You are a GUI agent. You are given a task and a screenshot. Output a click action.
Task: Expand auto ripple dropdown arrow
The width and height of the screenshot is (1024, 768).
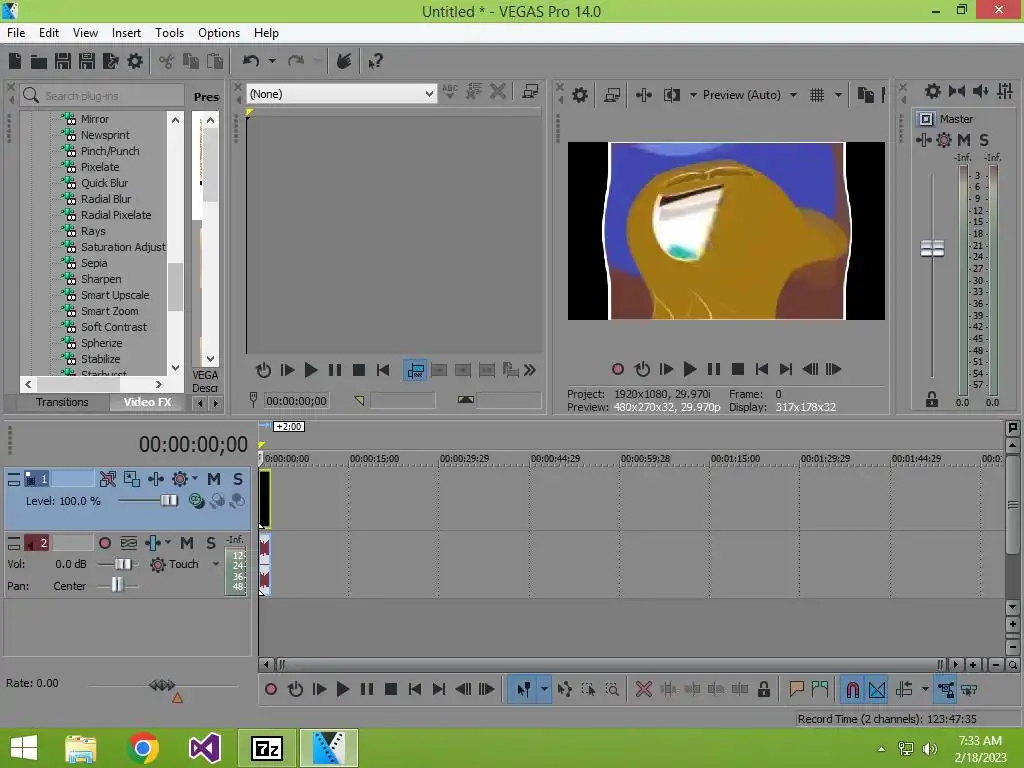(925, 690)
